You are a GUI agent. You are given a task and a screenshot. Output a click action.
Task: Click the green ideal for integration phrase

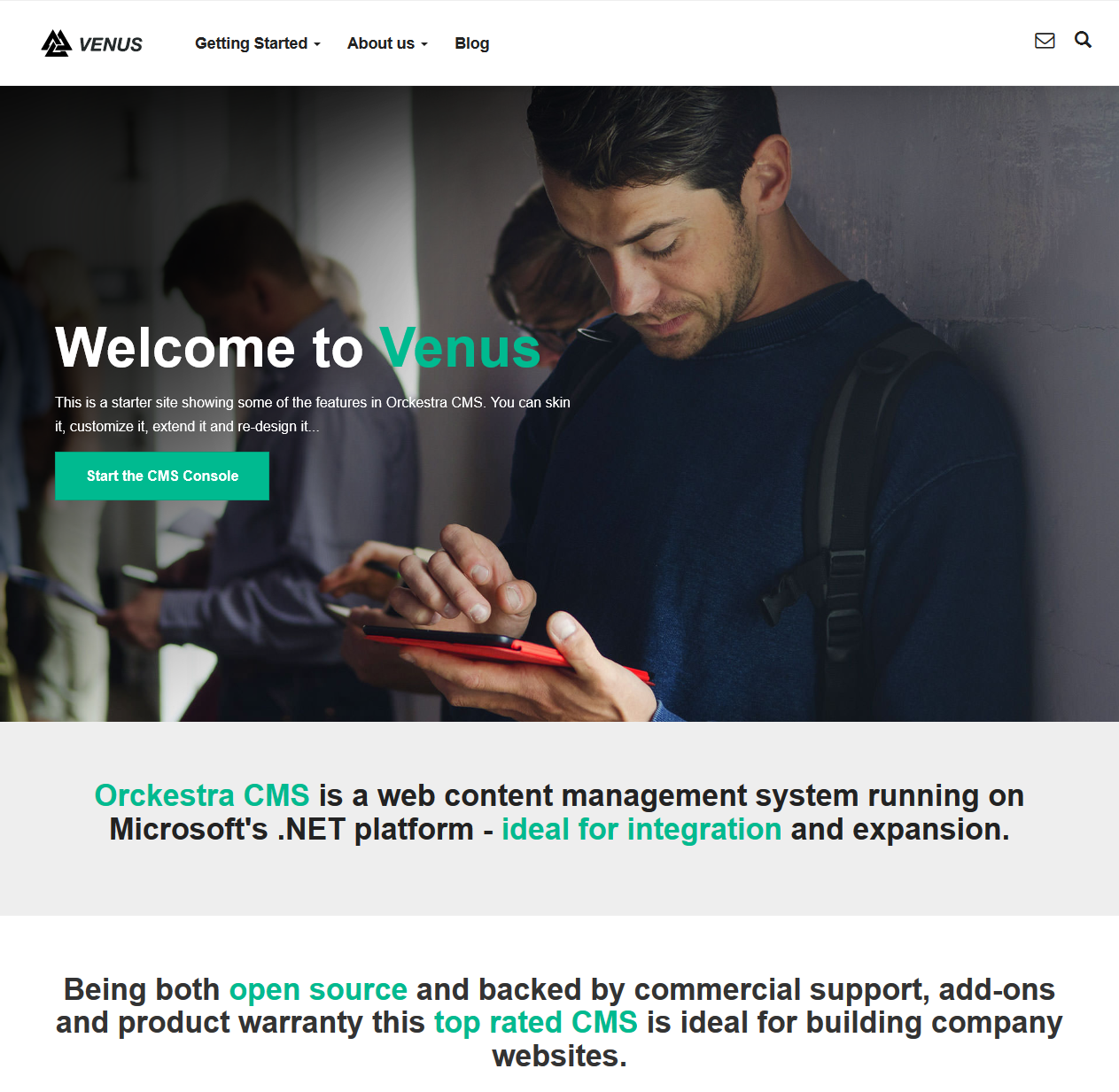[641, 829]
